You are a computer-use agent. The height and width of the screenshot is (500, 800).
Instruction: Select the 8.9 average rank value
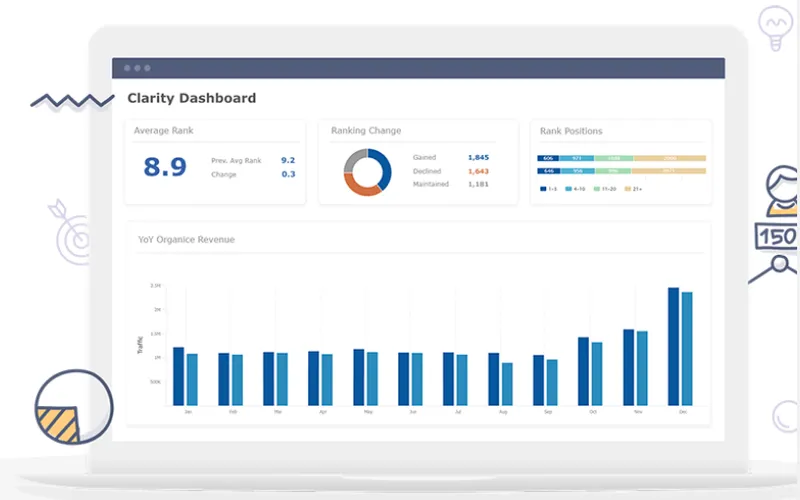click(x=165, y=167)
